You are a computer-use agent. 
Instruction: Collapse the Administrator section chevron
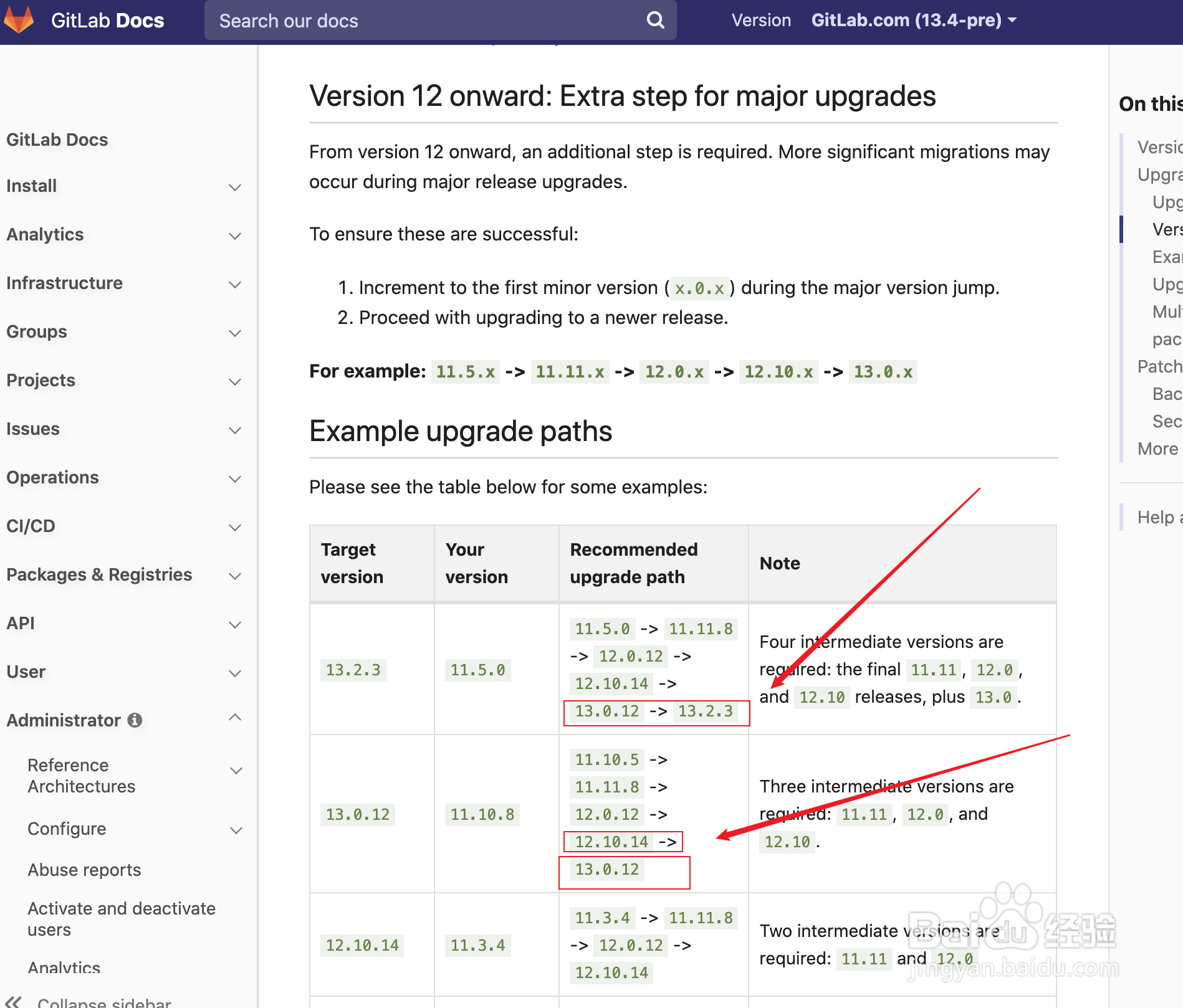[x=235, y=718]
